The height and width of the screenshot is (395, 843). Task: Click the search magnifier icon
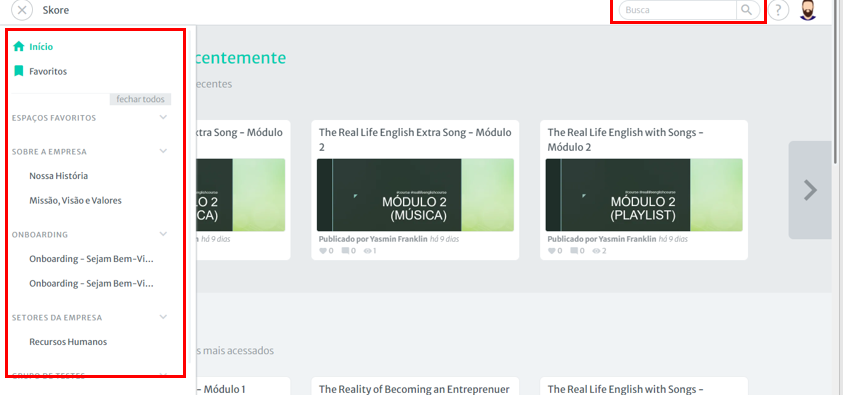(746, 10)
